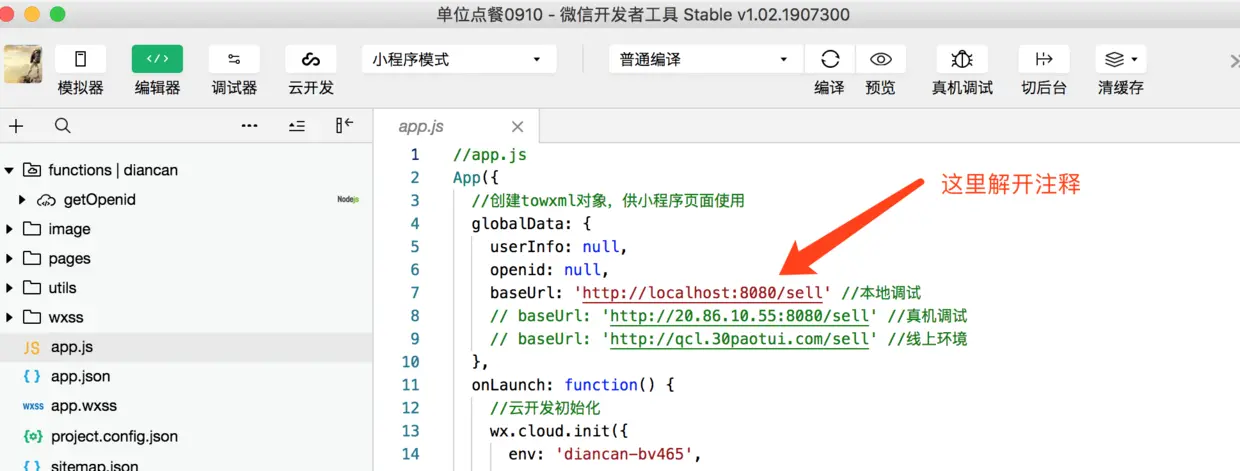
Task: Click the getOpenid cloud folder icon
Action: coord(45,200)
